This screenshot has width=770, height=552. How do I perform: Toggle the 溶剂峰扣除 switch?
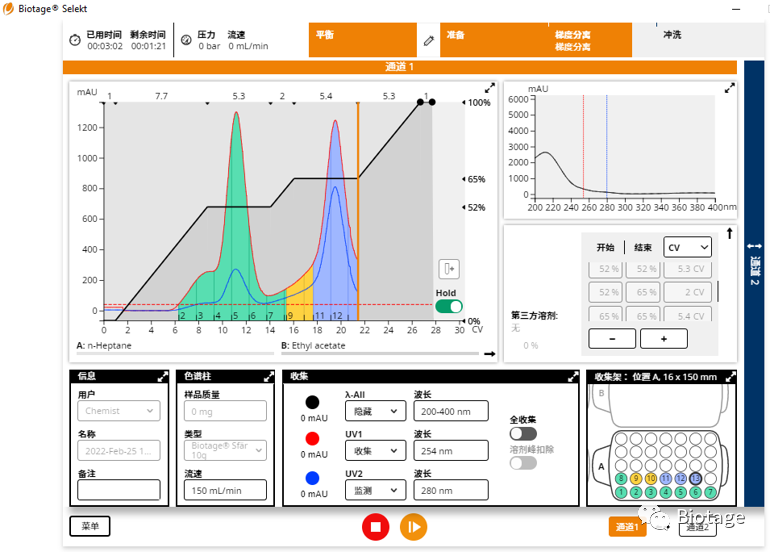523,463
